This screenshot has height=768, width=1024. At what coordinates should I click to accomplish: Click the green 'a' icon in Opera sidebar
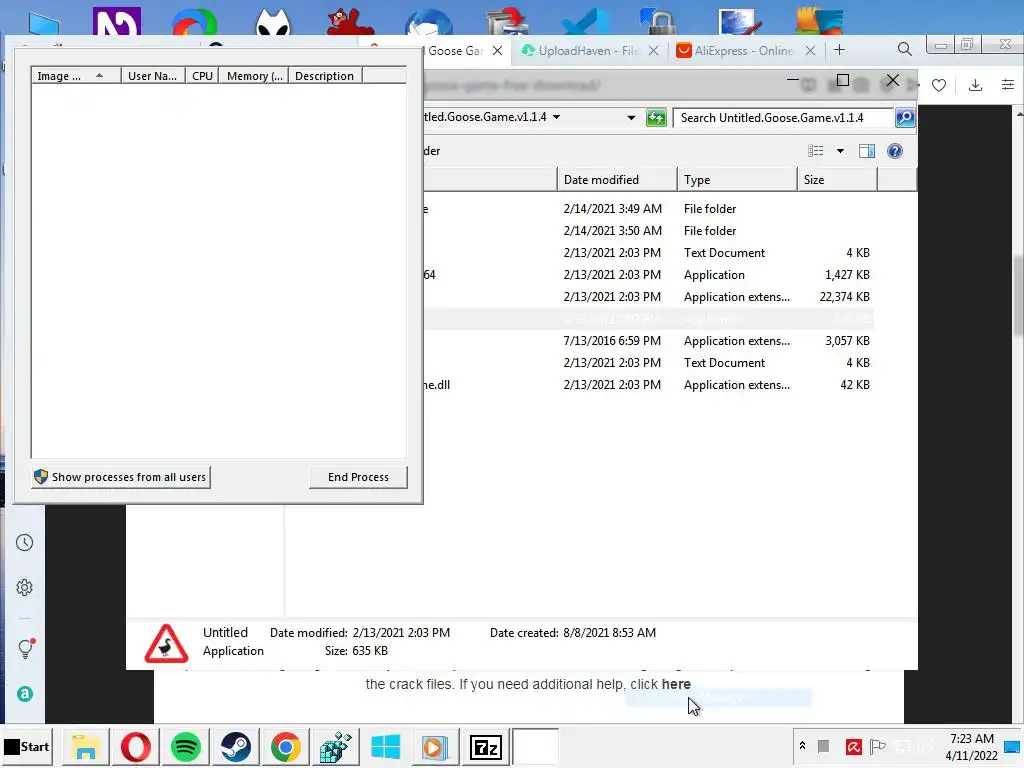tap(25, 694)
